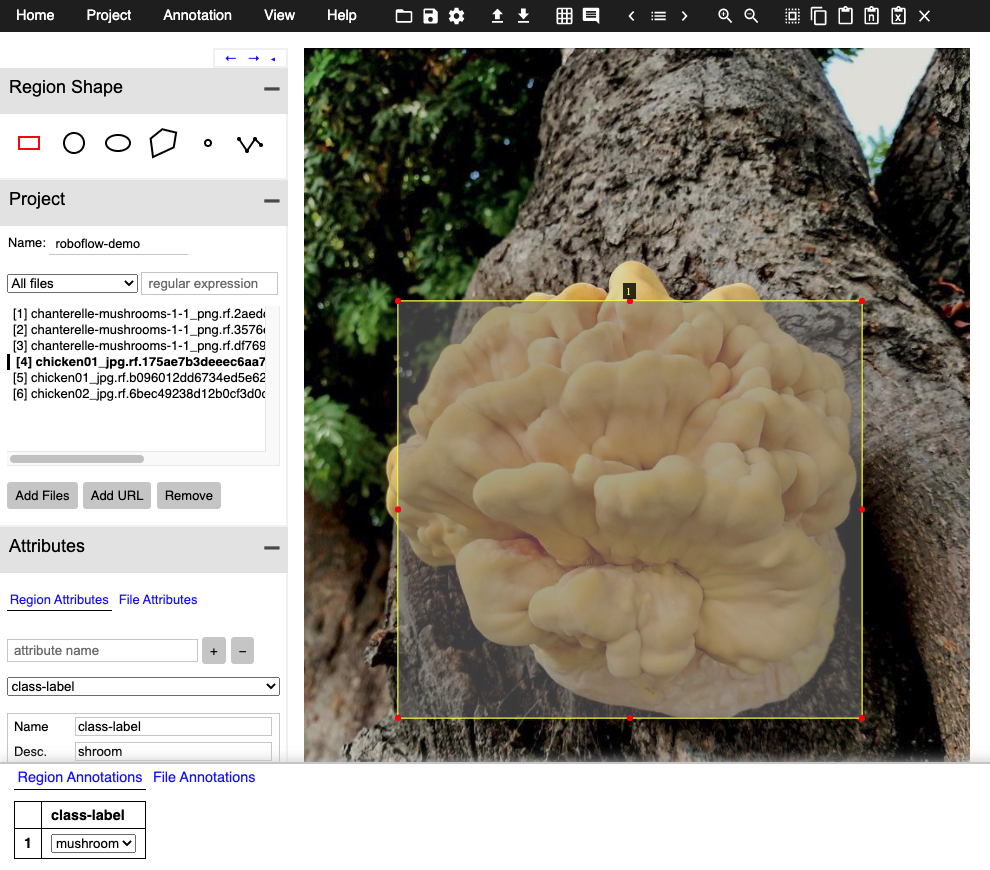Click the Add URL button
Image resolution: width=990 pixels, height=870 pixels.
(x=116, y=495)
